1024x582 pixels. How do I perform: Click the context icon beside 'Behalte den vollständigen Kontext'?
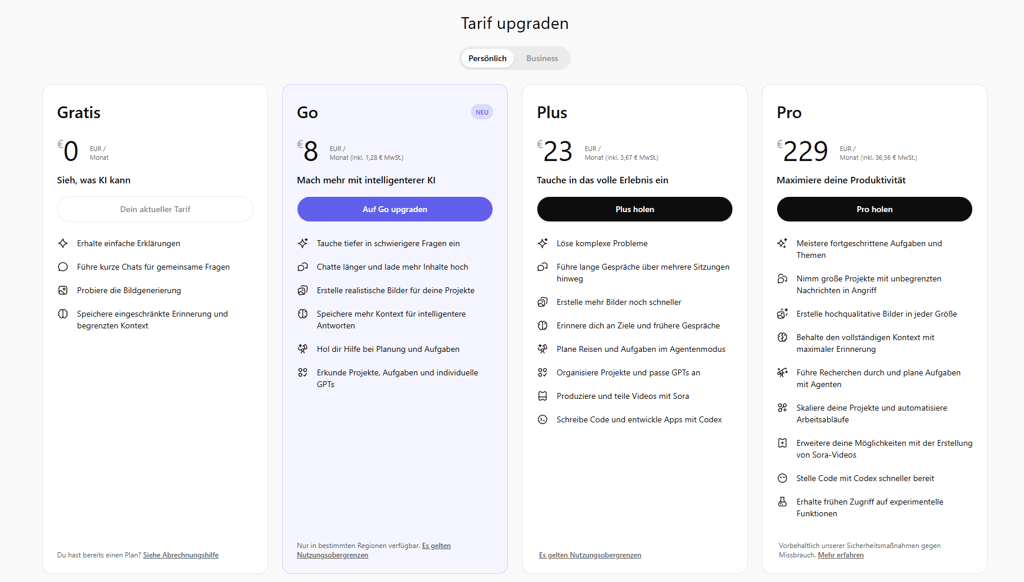(784, 337)
